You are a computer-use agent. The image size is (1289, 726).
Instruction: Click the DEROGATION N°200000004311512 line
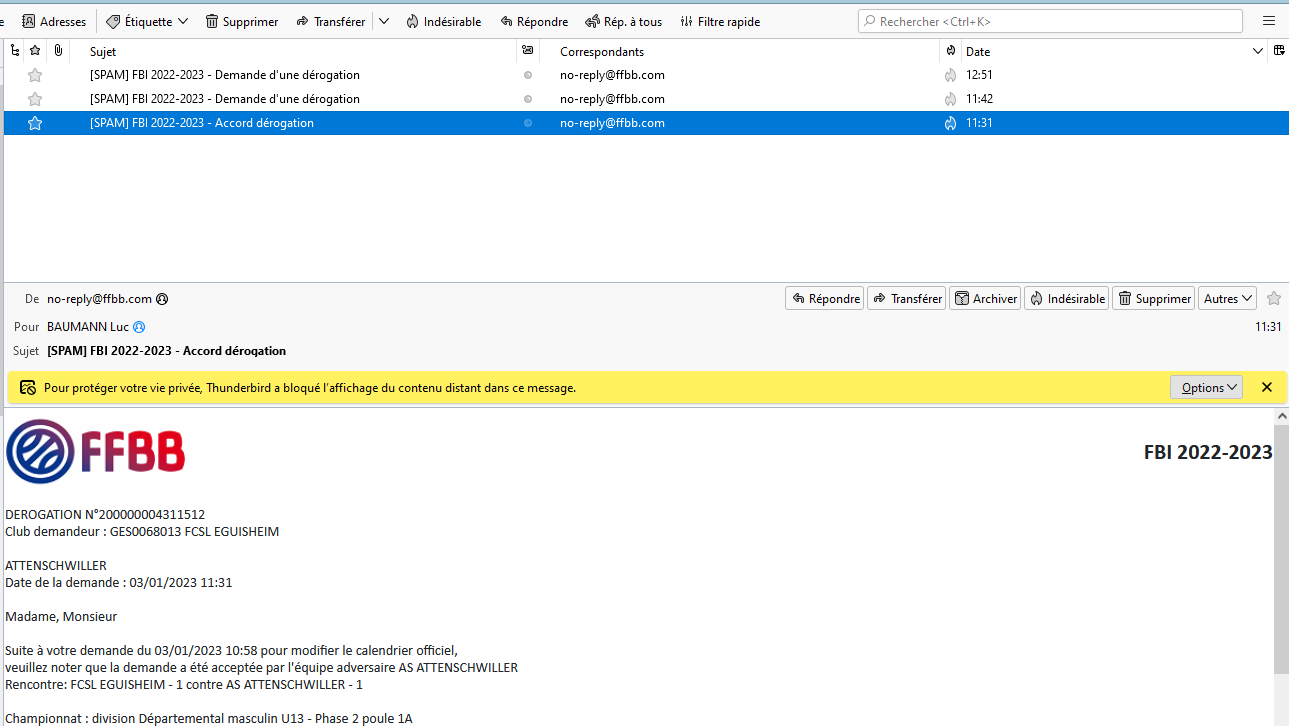[105, 515]
